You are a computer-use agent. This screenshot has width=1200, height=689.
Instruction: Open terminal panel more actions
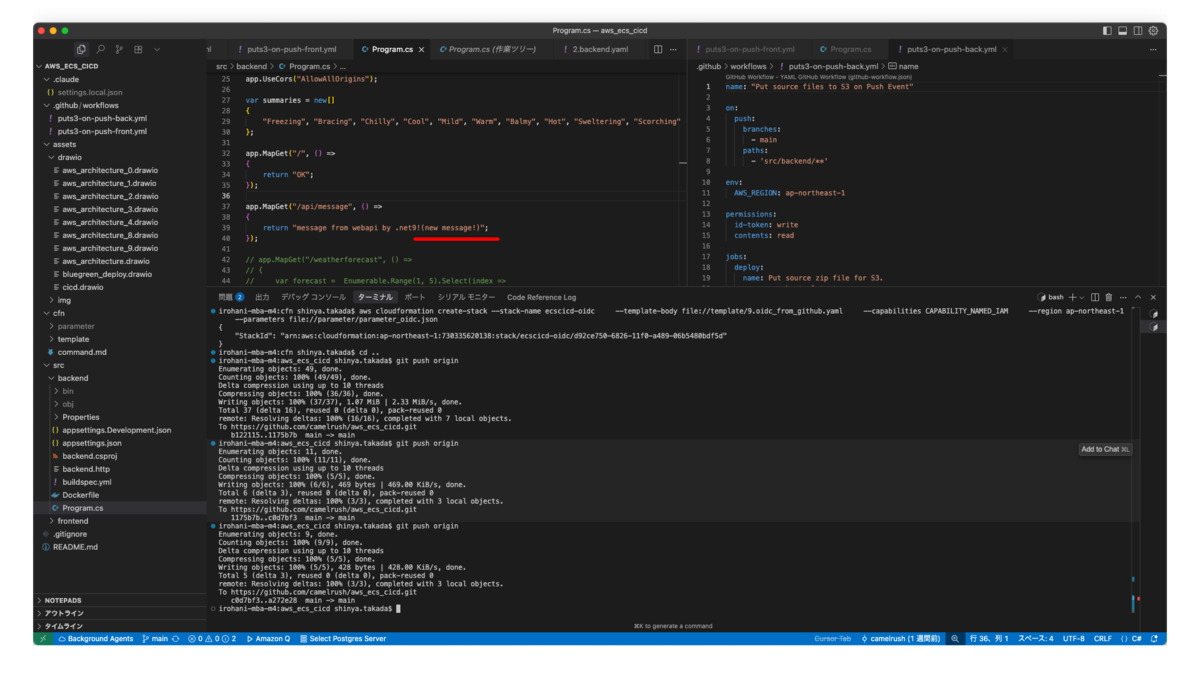[1123, 297]
